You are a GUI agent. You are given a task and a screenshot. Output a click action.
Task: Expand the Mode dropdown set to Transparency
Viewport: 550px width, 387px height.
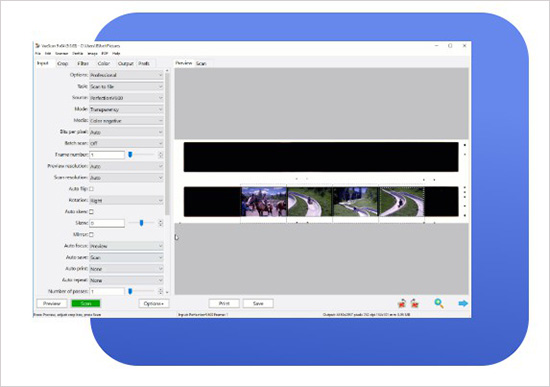pyautogui.click(x=126, y=109)
